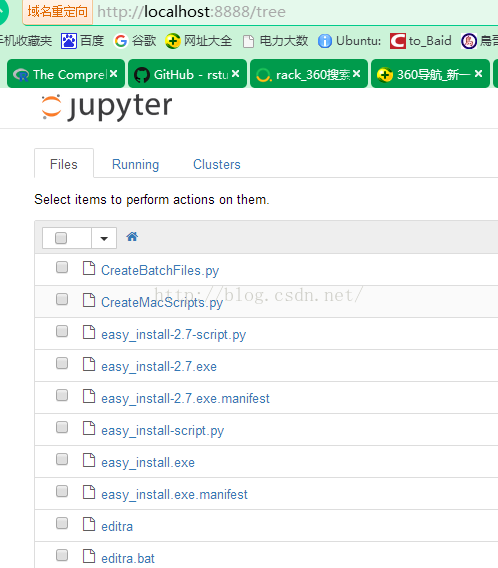The image size is (498, 568).
Task: Open CreateMacScripts.py file link
Action: (x=162, y=302)
